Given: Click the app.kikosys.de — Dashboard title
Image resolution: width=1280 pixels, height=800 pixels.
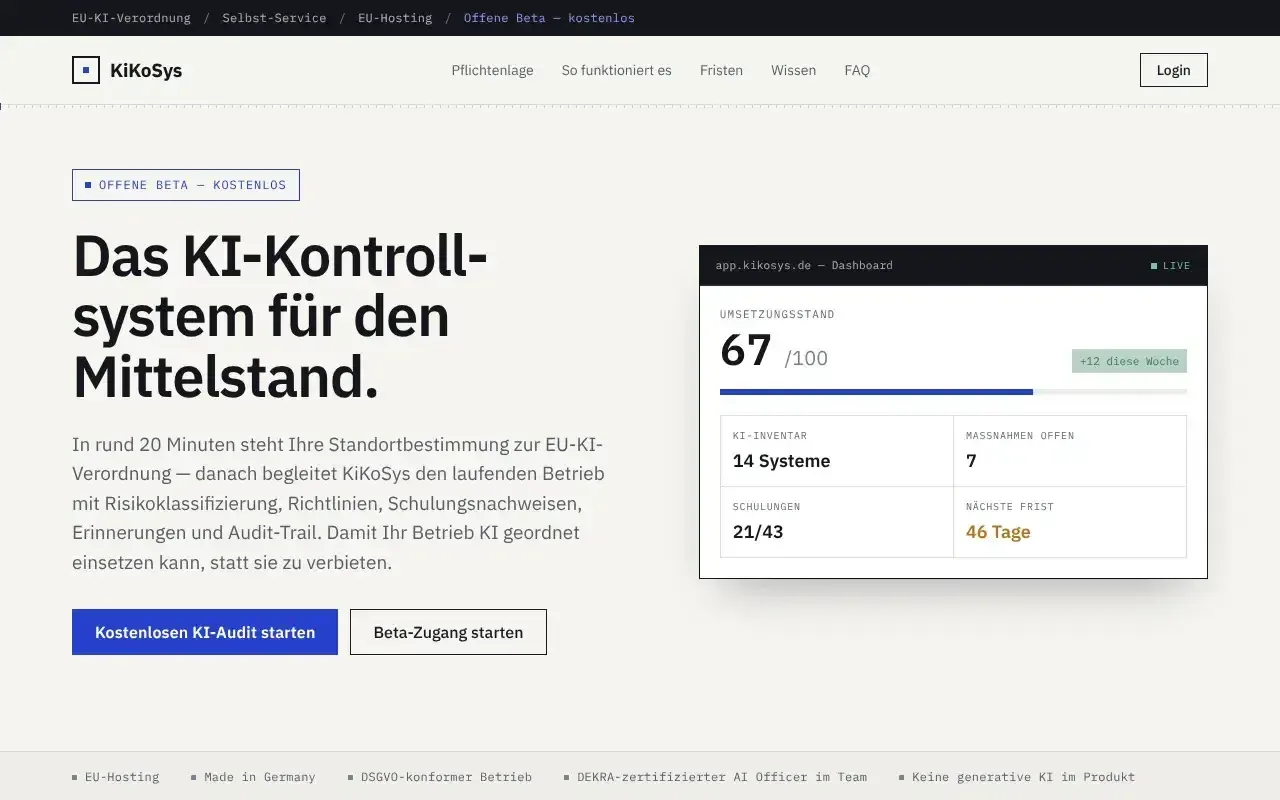Looking at the screenshot, I should [x=804, y=266].
